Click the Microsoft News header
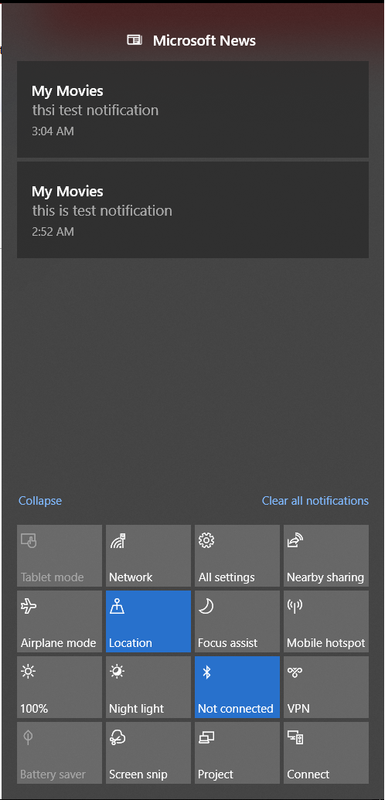 coord(192,41)
